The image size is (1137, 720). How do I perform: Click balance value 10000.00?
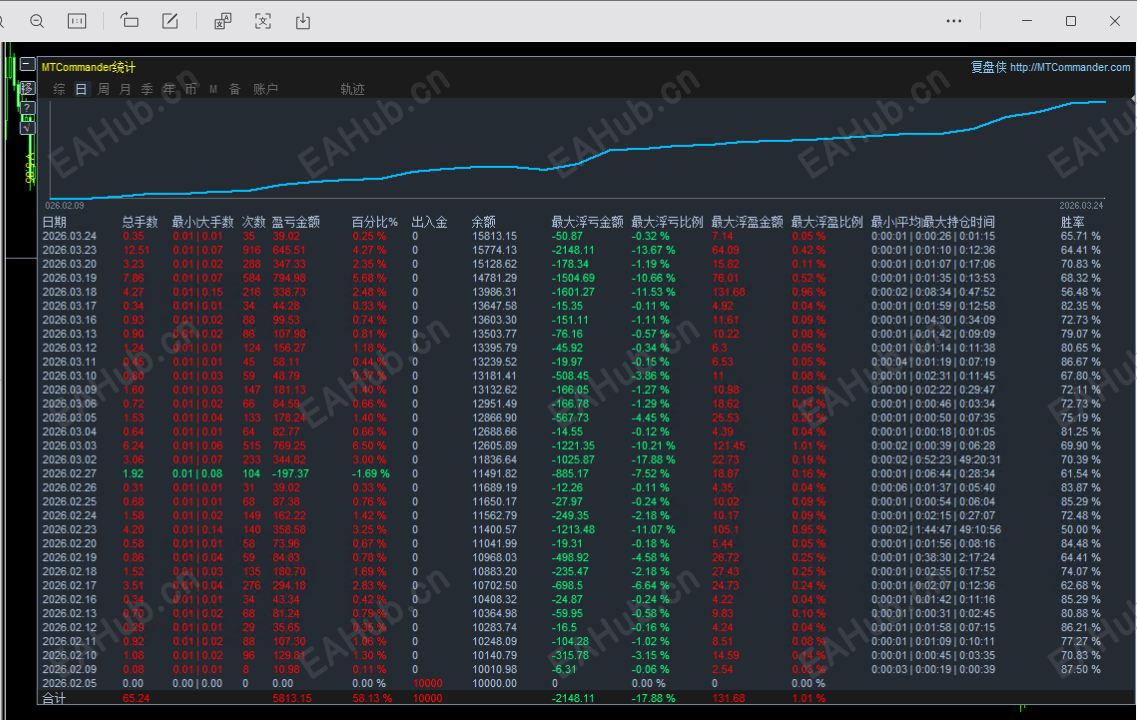click(x=495, y=683)
